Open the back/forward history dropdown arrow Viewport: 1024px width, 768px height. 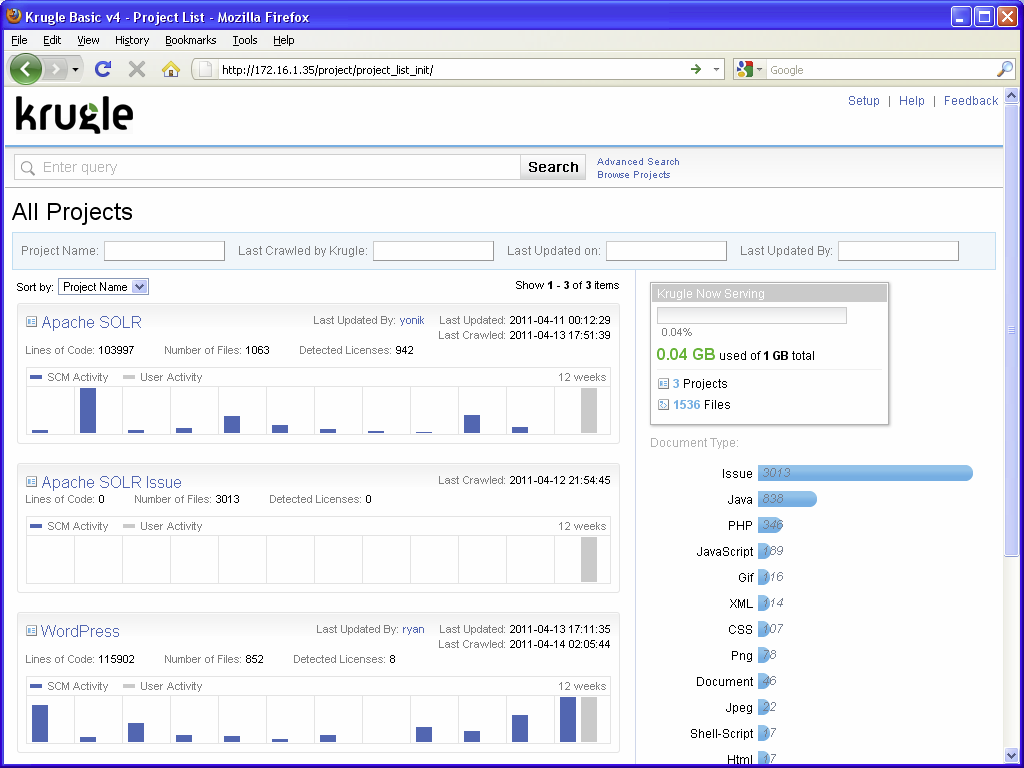76,69
